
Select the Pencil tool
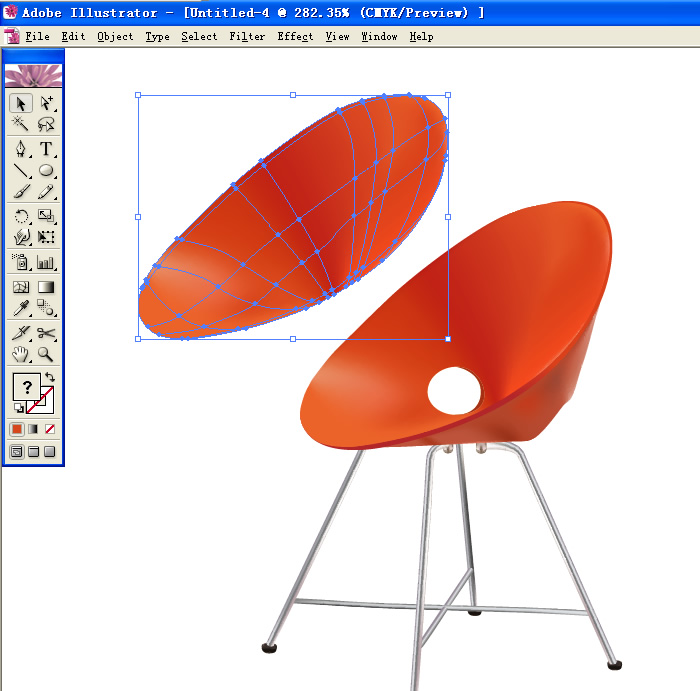[46, 191]
